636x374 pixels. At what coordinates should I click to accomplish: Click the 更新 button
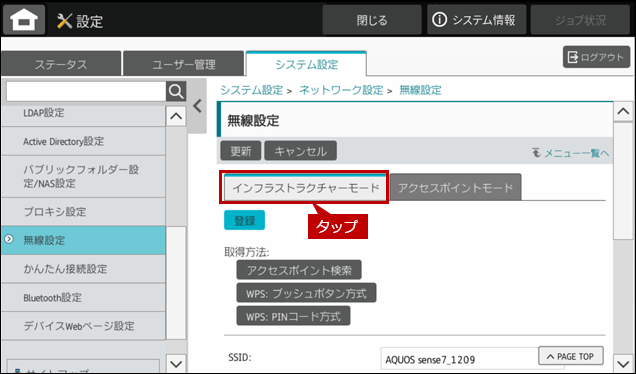[x=241, y=151]
